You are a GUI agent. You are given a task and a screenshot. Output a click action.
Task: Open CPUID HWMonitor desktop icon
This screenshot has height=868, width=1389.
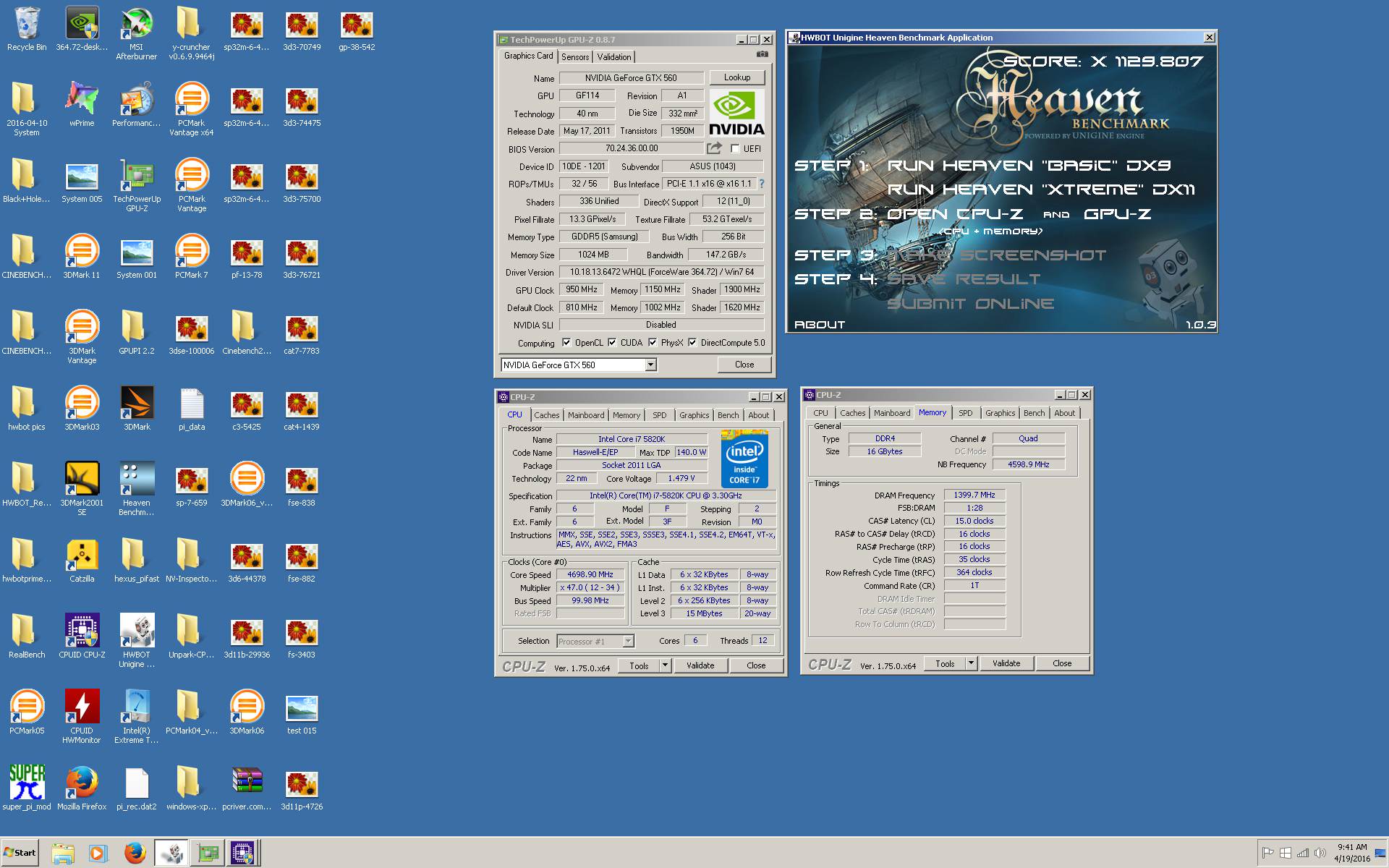click(x=82, y=717)
